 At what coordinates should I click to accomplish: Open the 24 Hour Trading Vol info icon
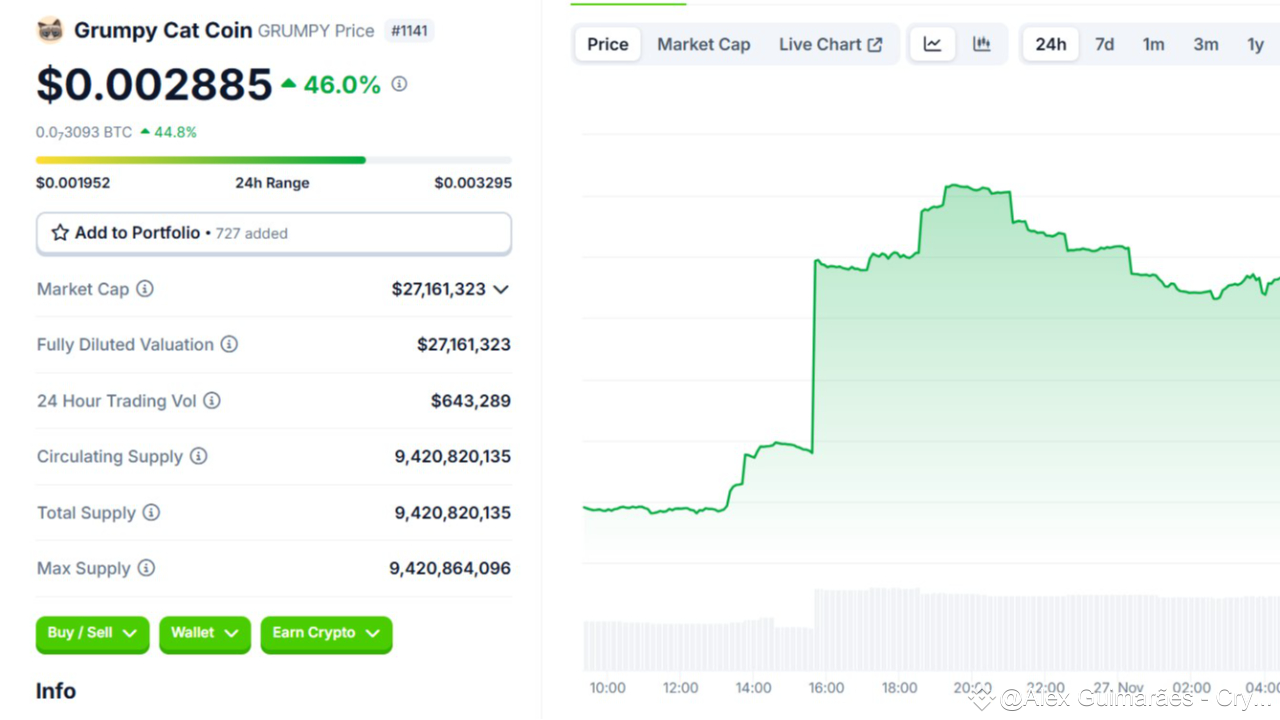tap(212, 401)
